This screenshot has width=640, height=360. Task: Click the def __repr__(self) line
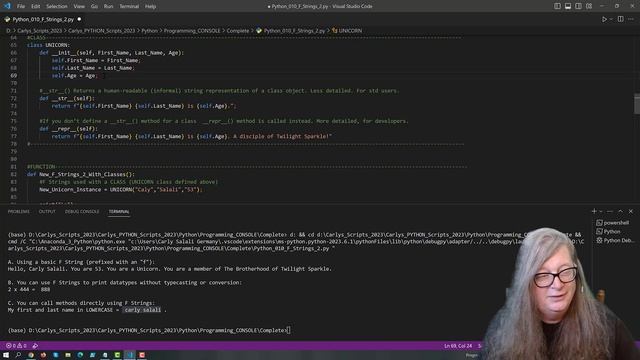click(x=69, y=129)
